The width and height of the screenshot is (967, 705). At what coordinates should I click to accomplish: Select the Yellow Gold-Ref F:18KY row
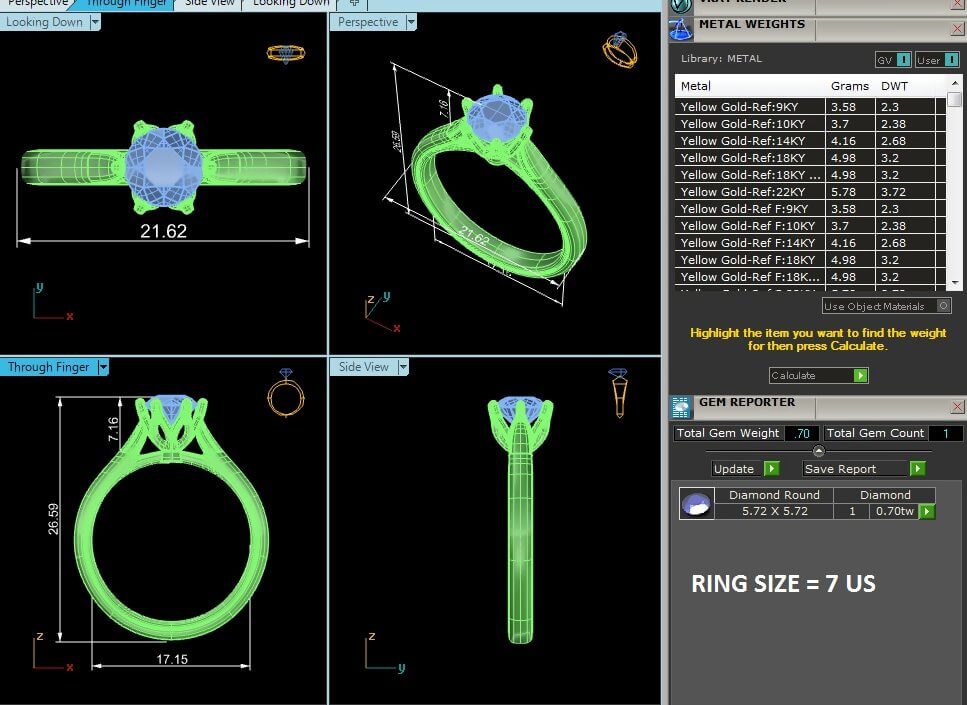point(810,260)
